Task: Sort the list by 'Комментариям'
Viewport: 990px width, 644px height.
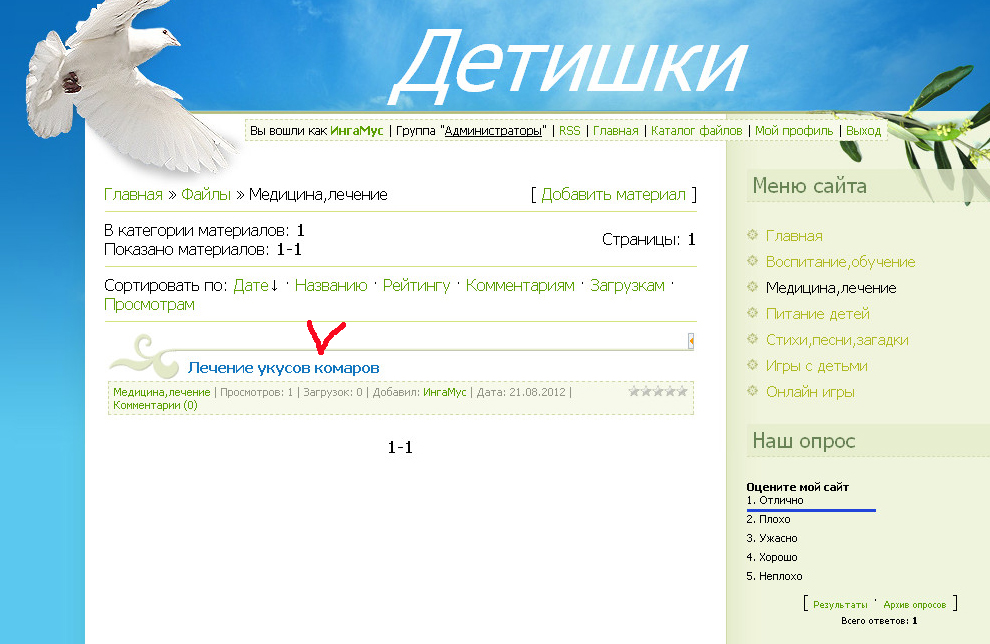Action: (520, 286)
